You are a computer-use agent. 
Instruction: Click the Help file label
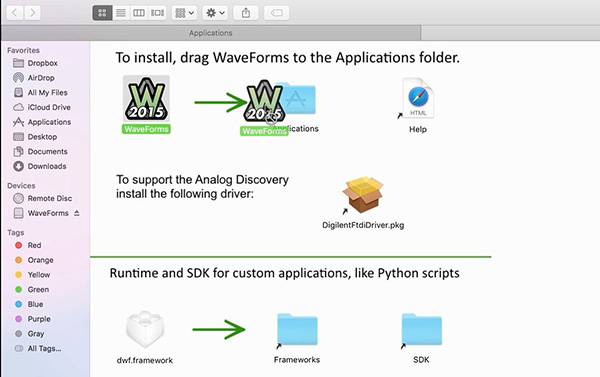(x=418, y=129)
